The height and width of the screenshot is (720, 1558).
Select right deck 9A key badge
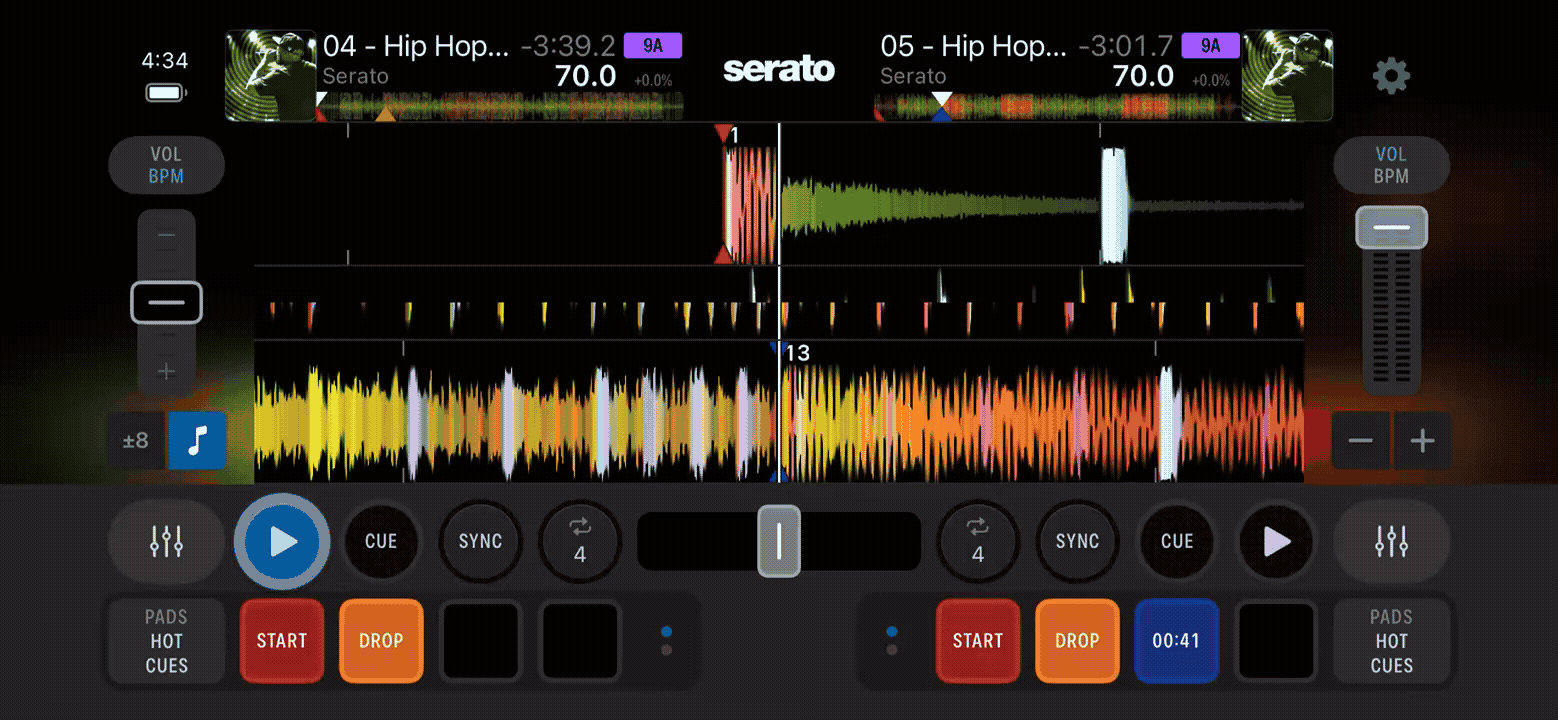coord(1210,46)
